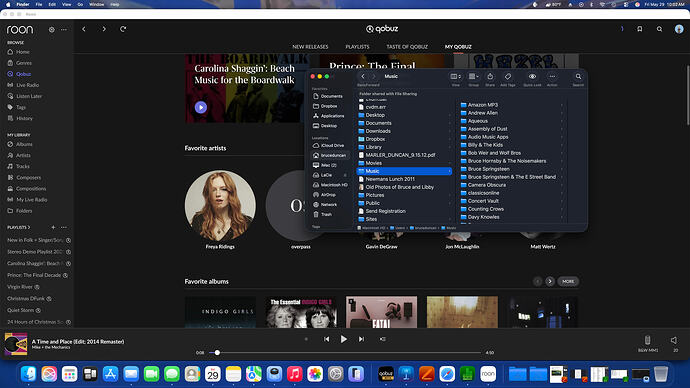Open Finder Group dropdown
Screen dimensions: 690x388
pyautogui.click(x=473, y=77)
